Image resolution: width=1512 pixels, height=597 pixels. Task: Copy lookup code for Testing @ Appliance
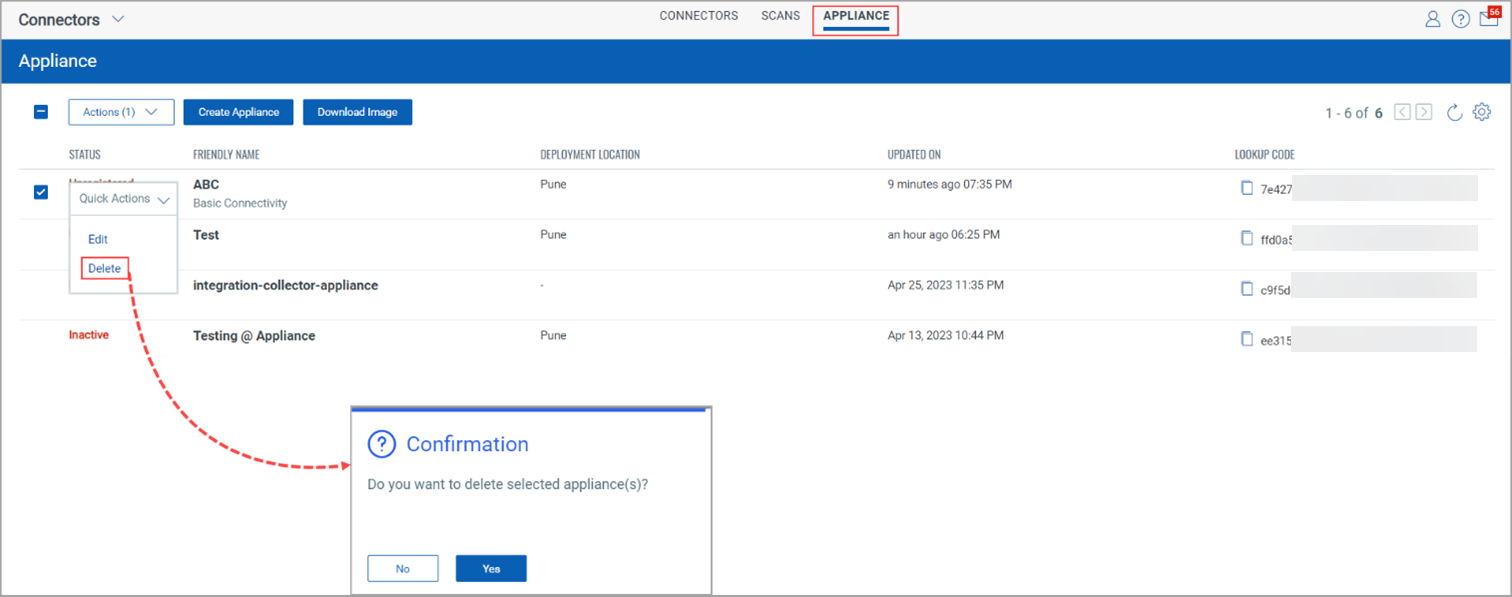(1247, 339)
